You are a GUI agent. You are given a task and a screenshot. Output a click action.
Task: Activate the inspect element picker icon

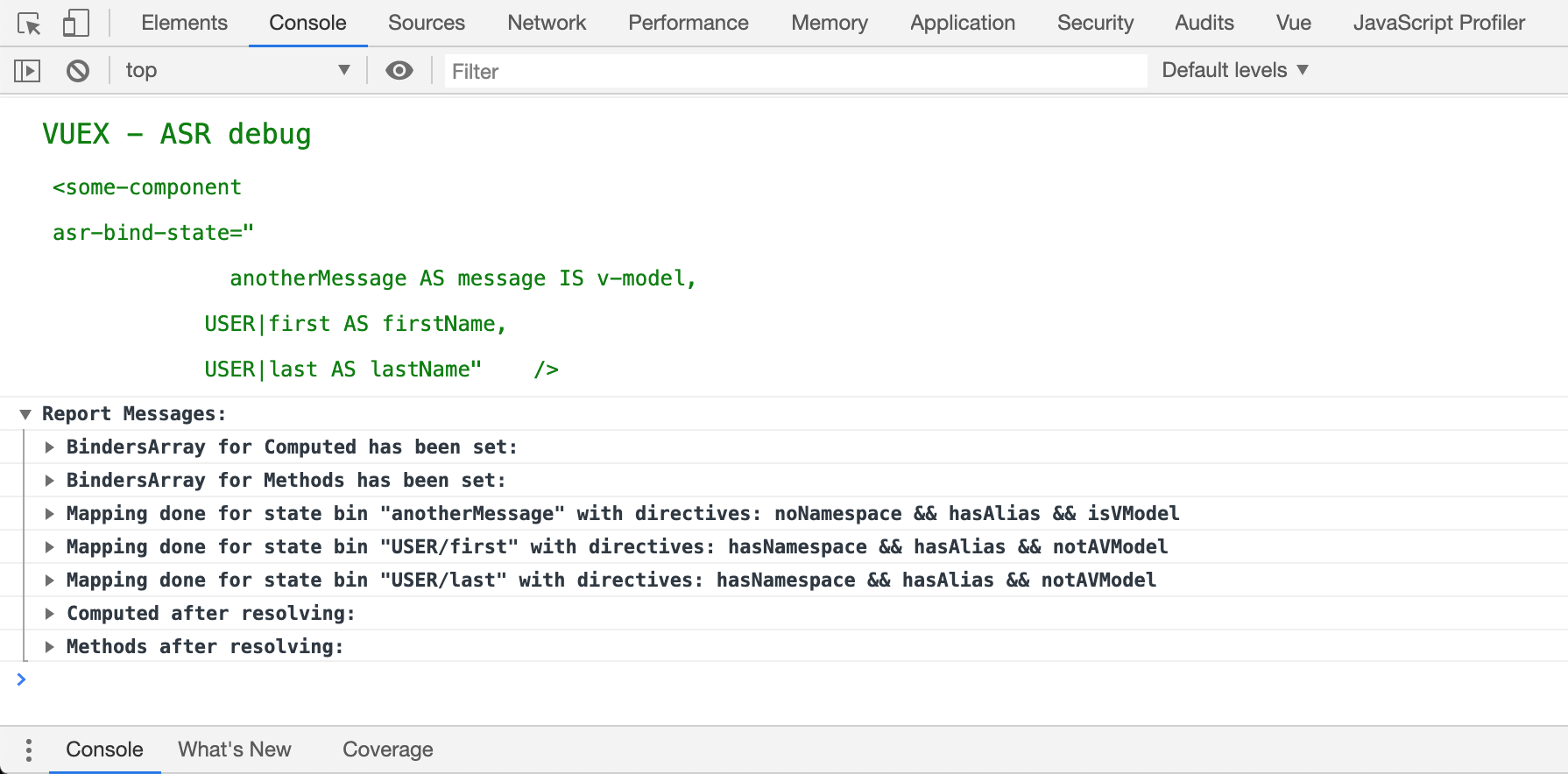pos(29,24)
